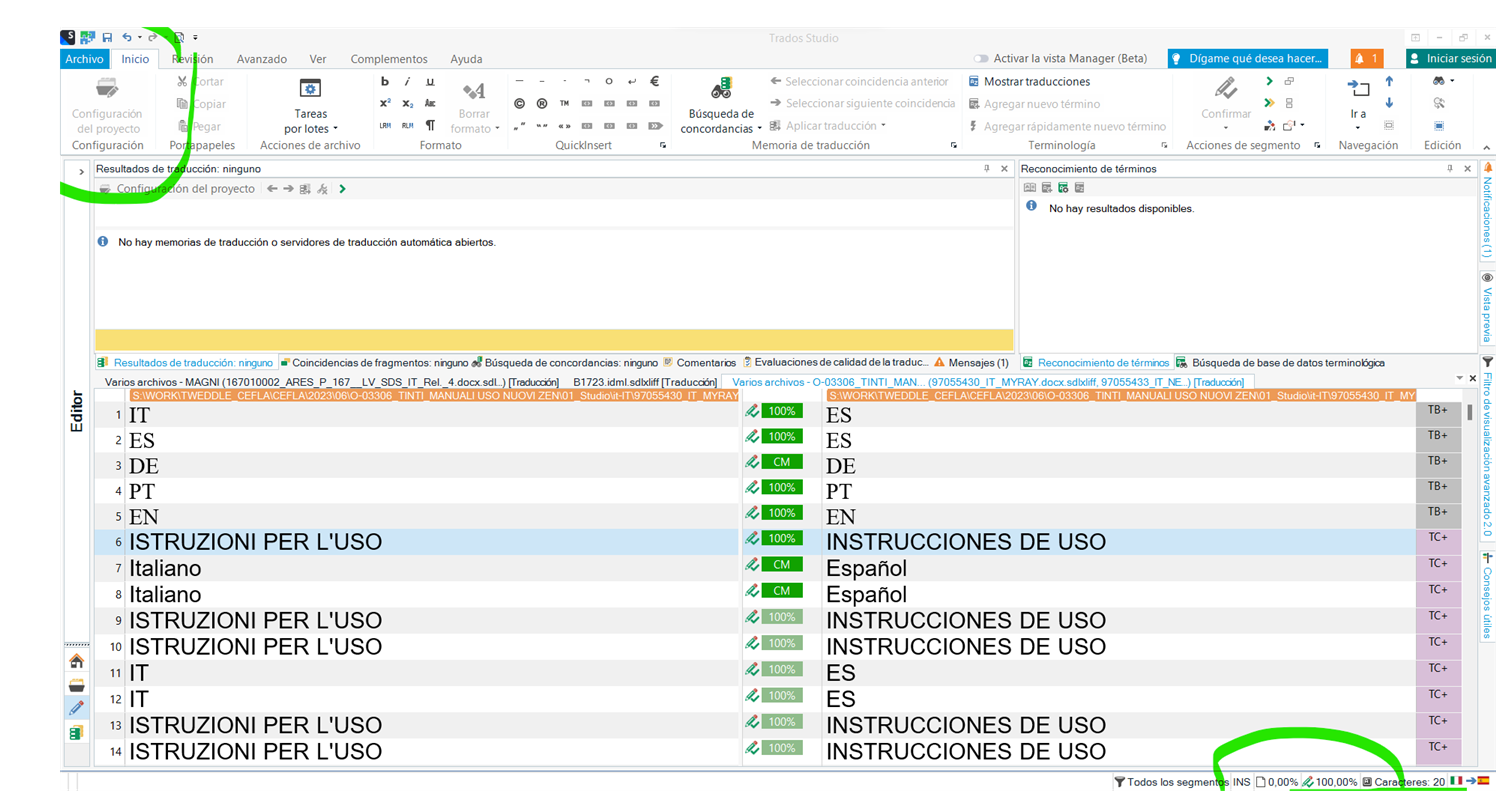Insert the registered ® symbol
Image resolution: width=1496 pixels, height=808 pixels.
[541, 104]
